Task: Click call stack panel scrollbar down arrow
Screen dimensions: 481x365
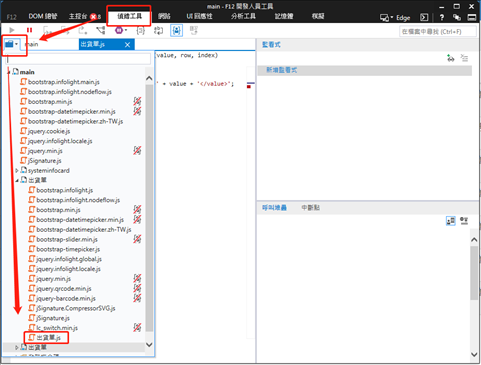Action: (x=474, y=355)
